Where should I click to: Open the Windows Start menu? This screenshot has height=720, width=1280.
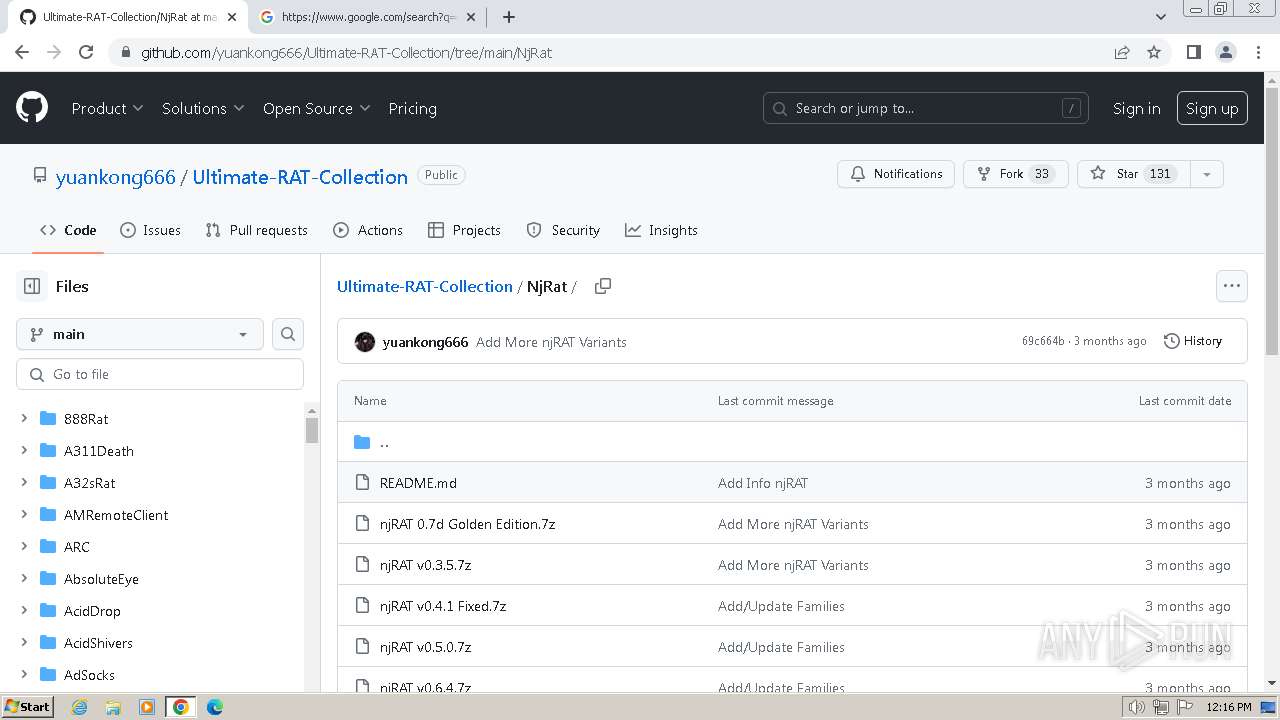[x=27, y=707]
